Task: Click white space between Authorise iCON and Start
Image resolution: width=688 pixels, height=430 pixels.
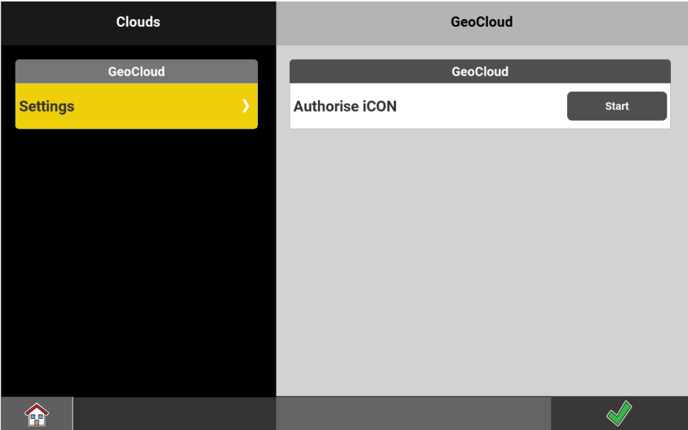Action: tap(480, 106)
